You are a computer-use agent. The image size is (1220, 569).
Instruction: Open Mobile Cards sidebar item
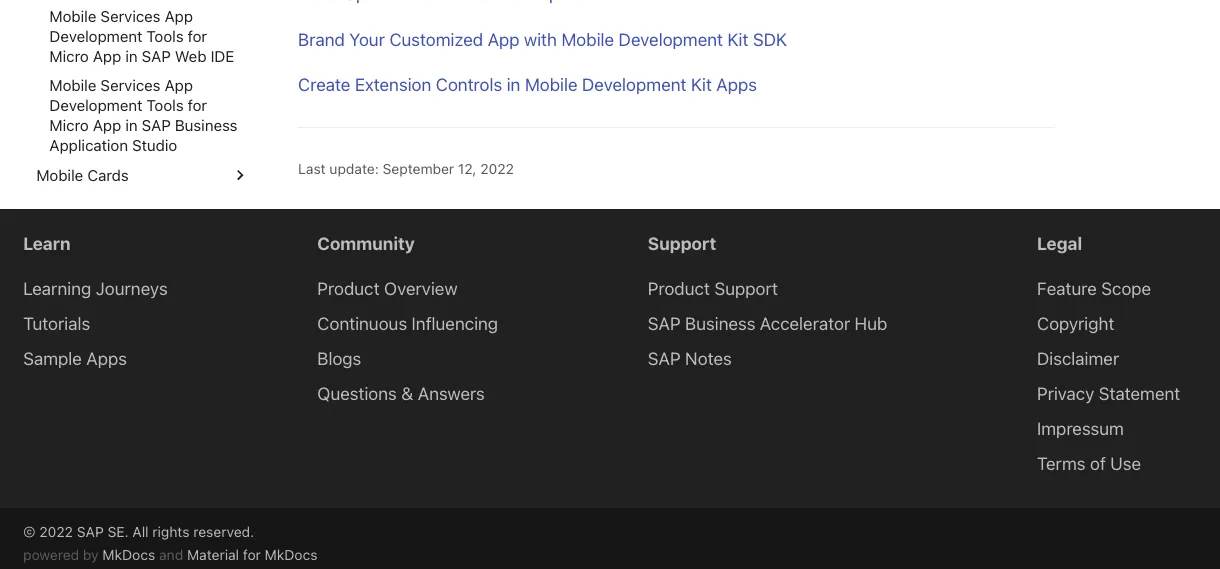(x=83, y=176)
